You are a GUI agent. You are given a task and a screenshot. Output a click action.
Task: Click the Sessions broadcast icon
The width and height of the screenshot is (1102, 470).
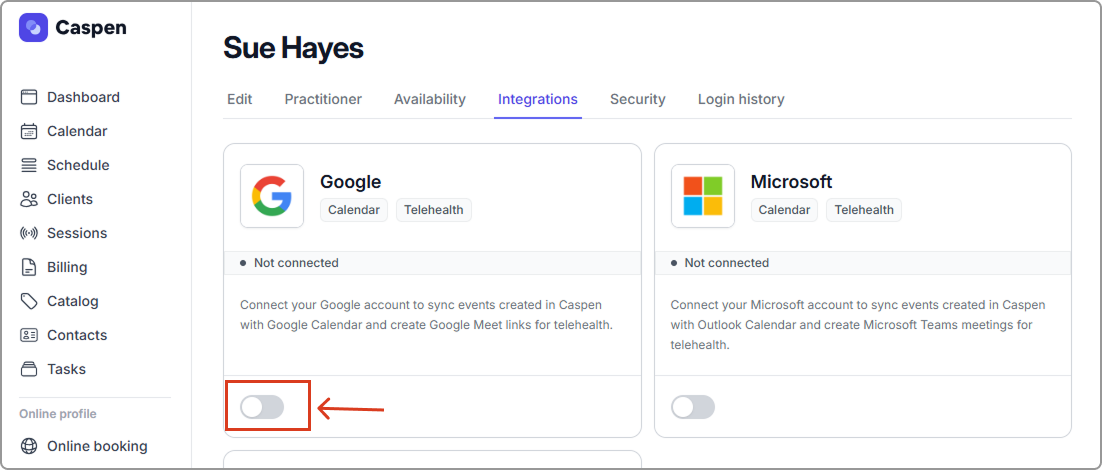[x=29, y=233]
